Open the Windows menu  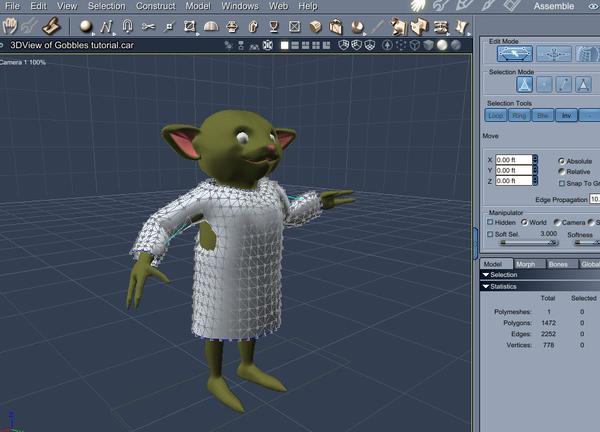coord(240,6)
